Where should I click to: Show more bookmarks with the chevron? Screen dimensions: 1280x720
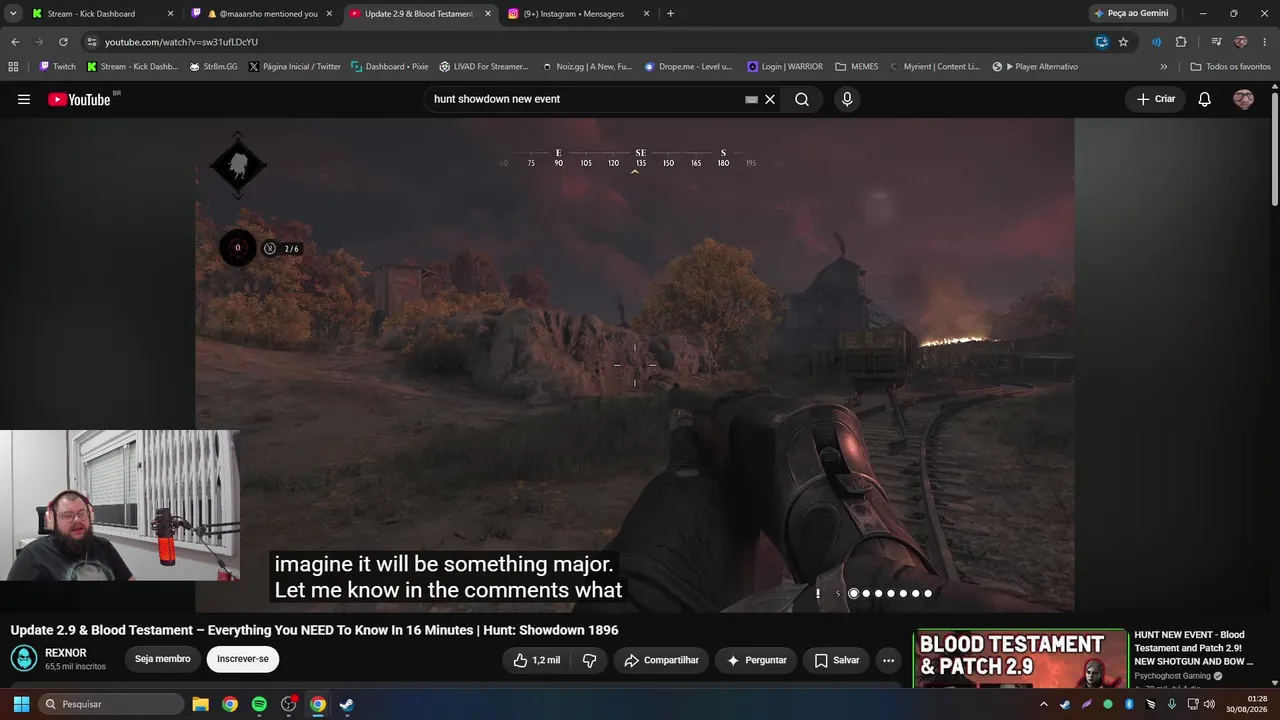1163,67
